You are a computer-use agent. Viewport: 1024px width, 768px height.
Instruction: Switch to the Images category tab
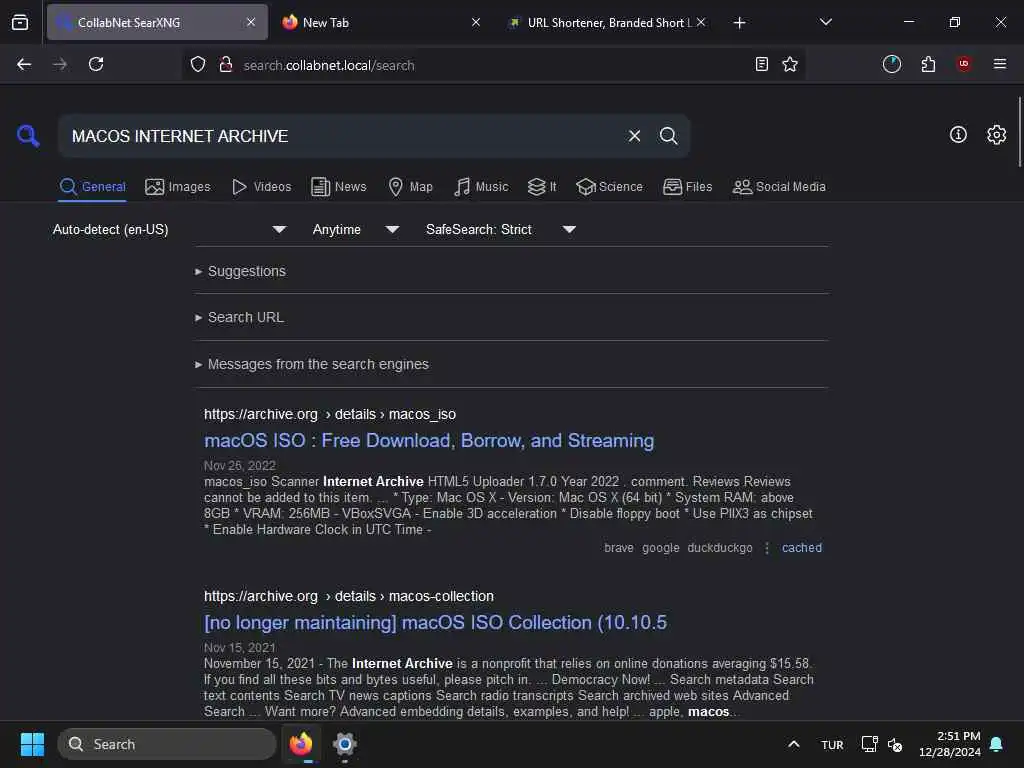[x=178, y=187]
